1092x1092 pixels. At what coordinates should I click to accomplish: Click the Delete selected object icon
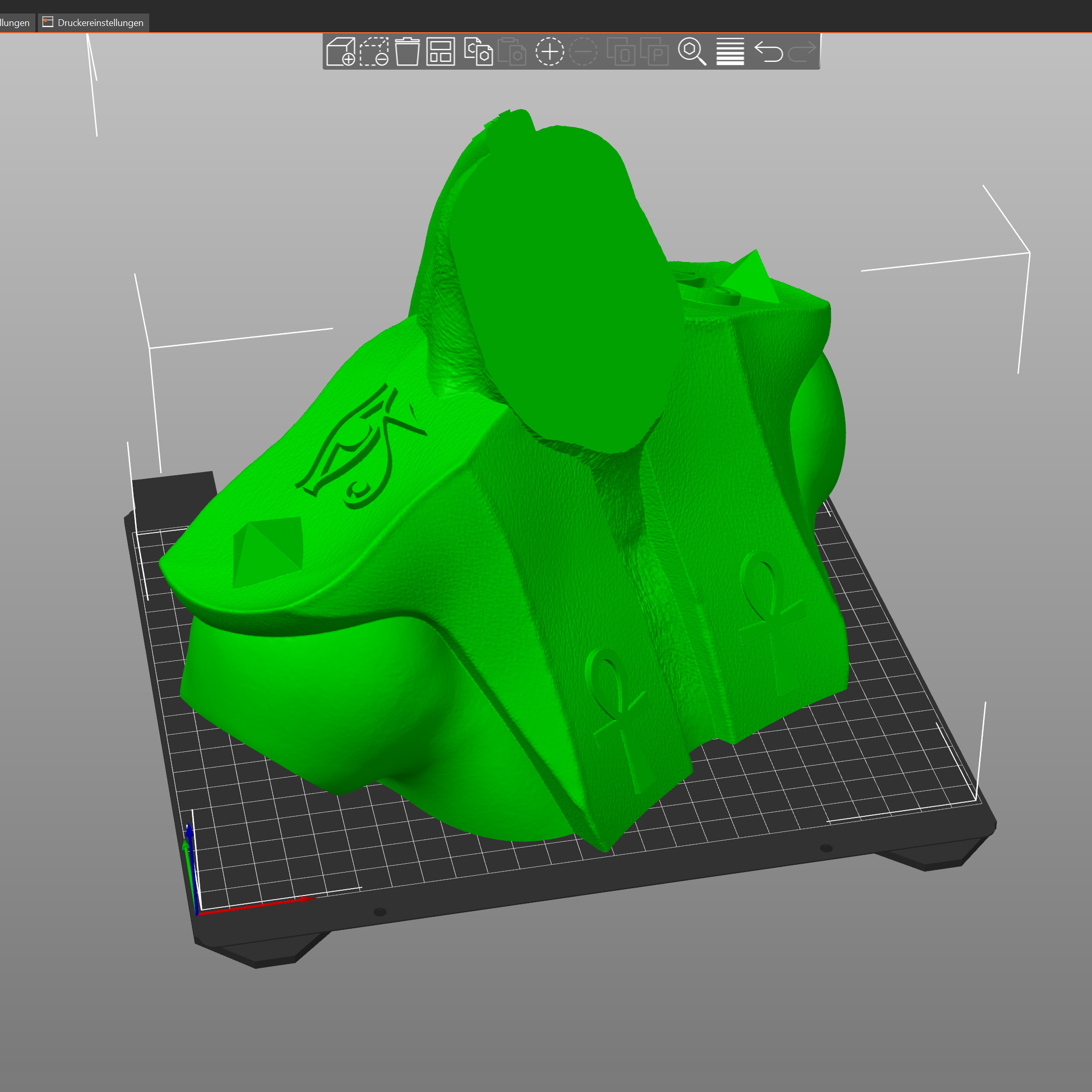(373, 51)
